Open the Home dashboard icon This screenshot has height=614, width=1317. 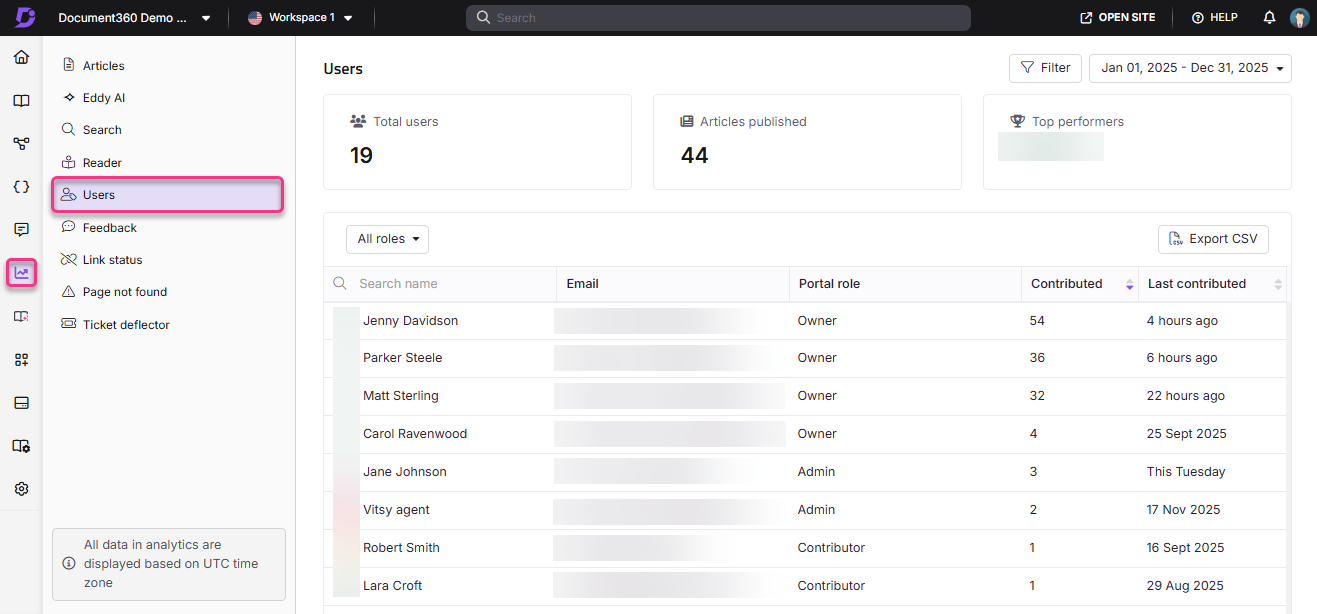pyautogui.click(x=21, y=57)
